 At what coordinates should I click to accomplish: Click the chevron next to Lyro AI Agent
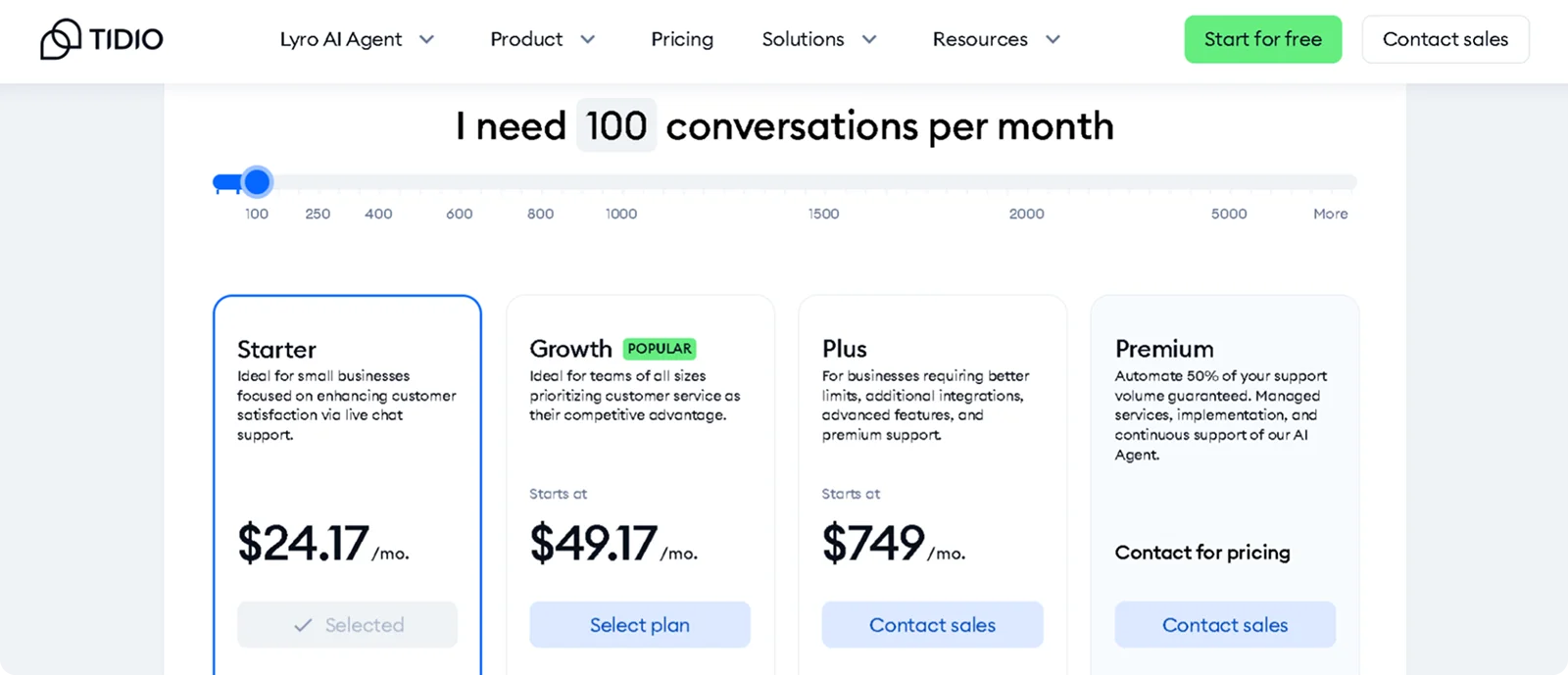426,39
